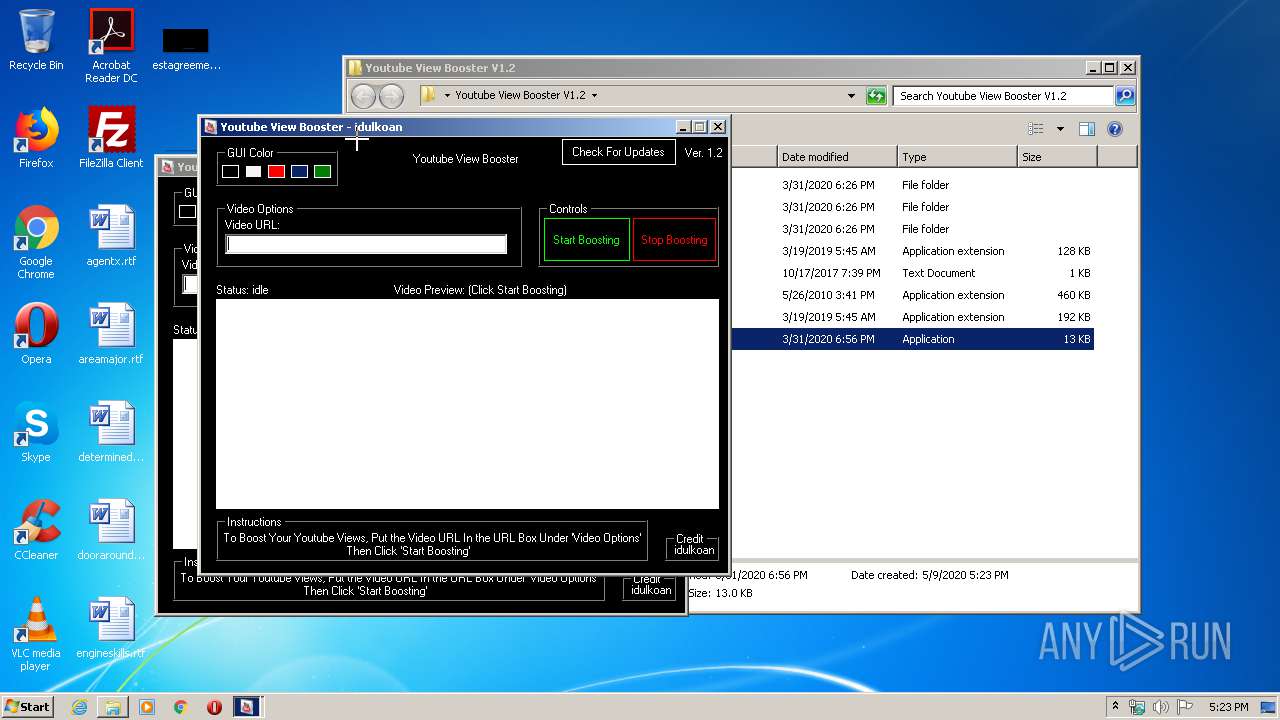Expand the address bar history dropdown

coord(851,96)
